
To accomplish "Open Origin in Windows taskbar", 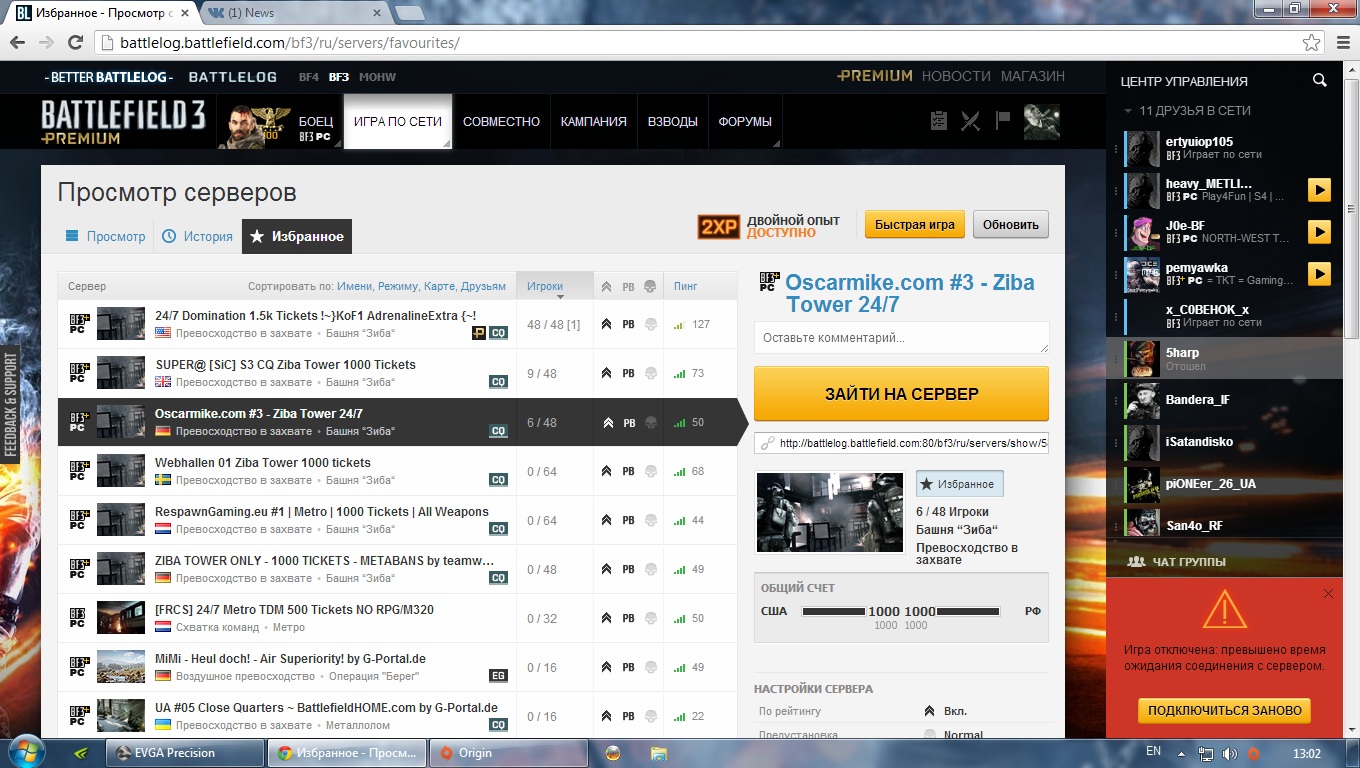I will coord(509,753).
